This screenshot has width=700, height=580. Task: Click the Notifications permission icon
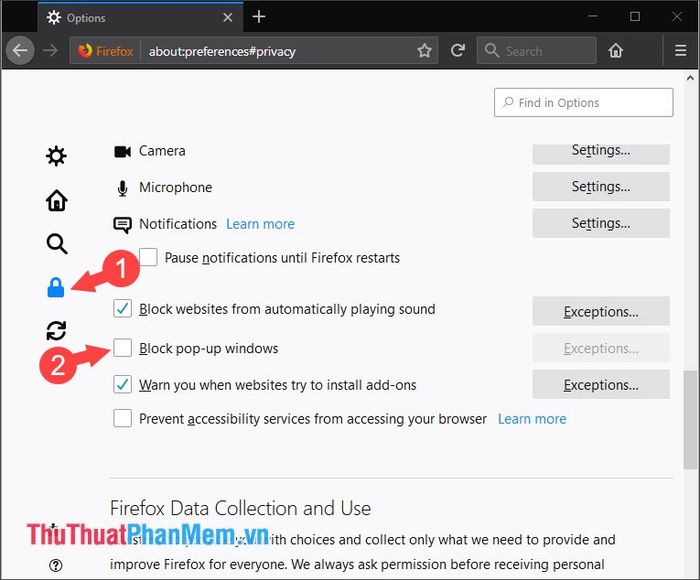pyautogui.click(x=122, y=225)
